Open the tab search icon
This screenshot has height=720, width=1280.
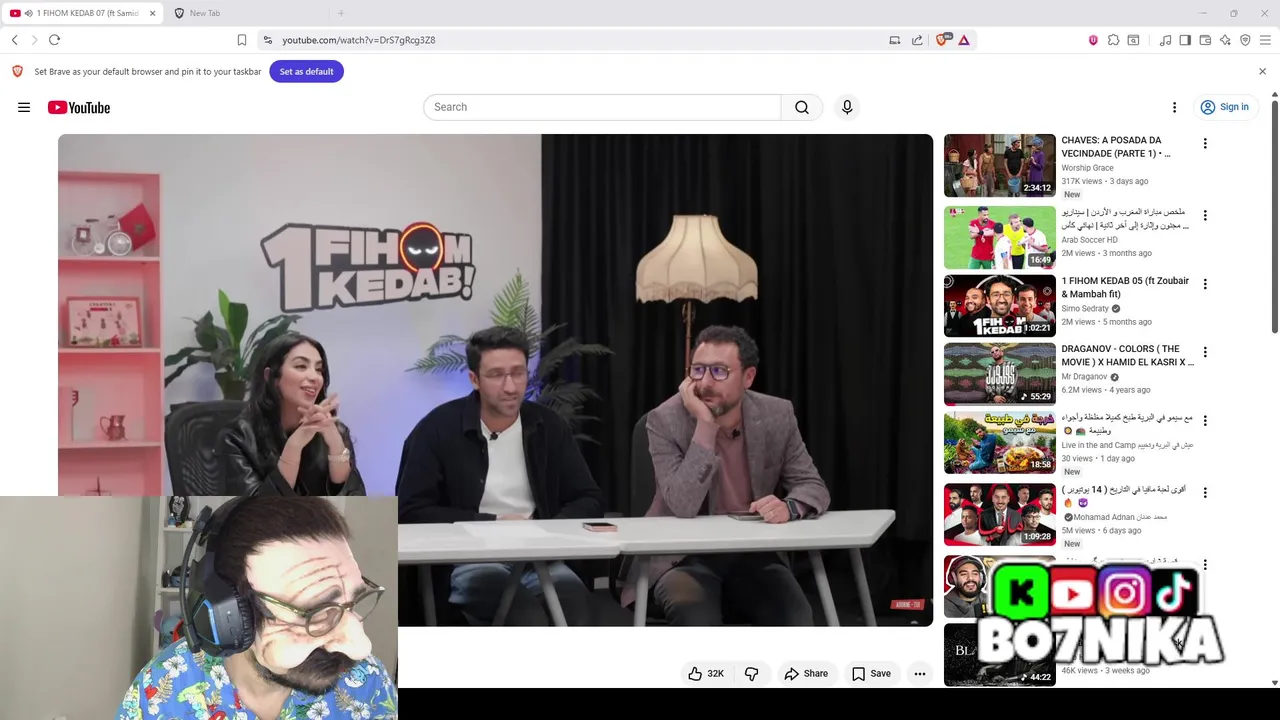pos(1133,40)
